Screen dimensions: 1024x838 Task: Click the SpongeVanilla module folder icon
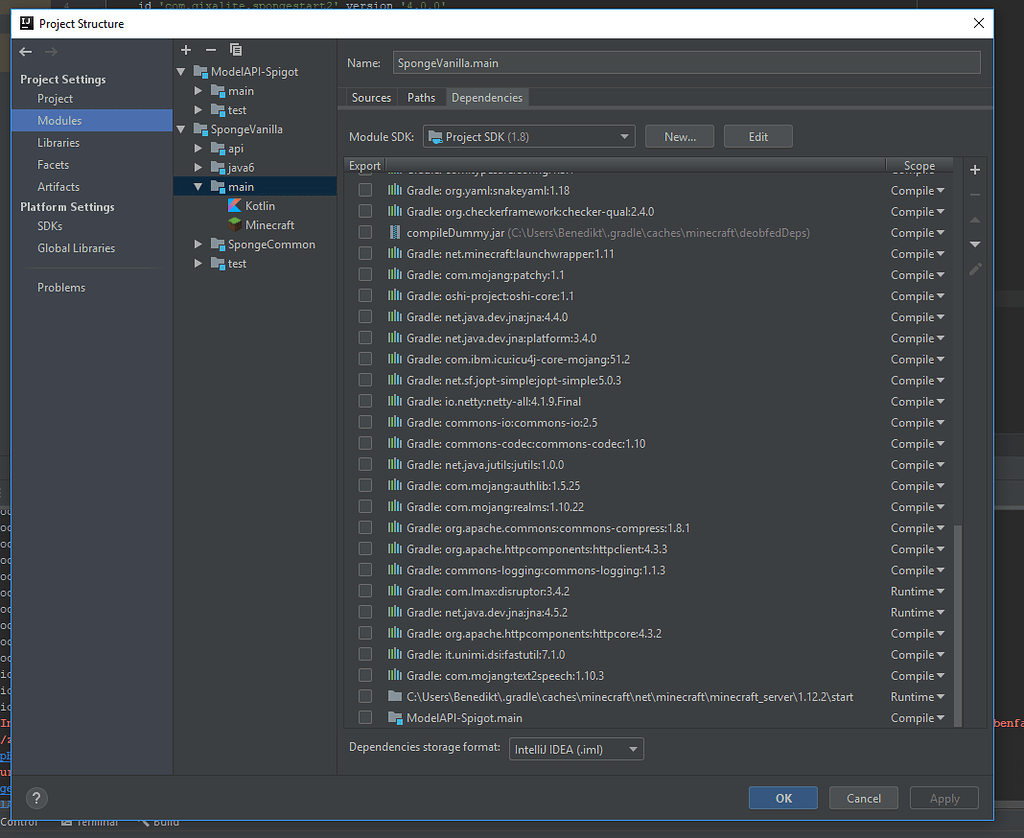200,129
